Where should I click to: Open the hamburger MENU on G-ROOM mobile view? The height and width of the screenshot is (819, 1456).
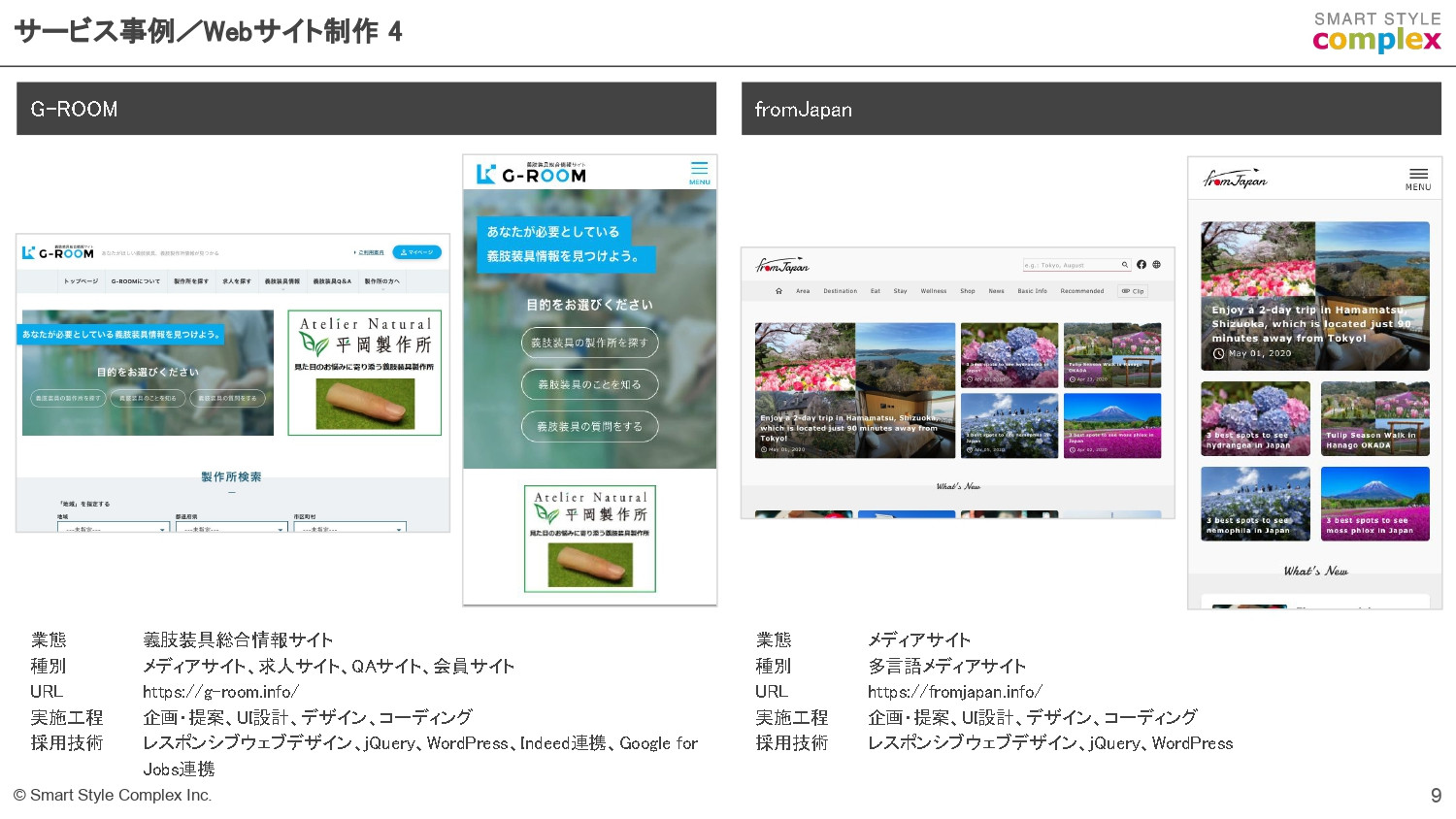699,170
